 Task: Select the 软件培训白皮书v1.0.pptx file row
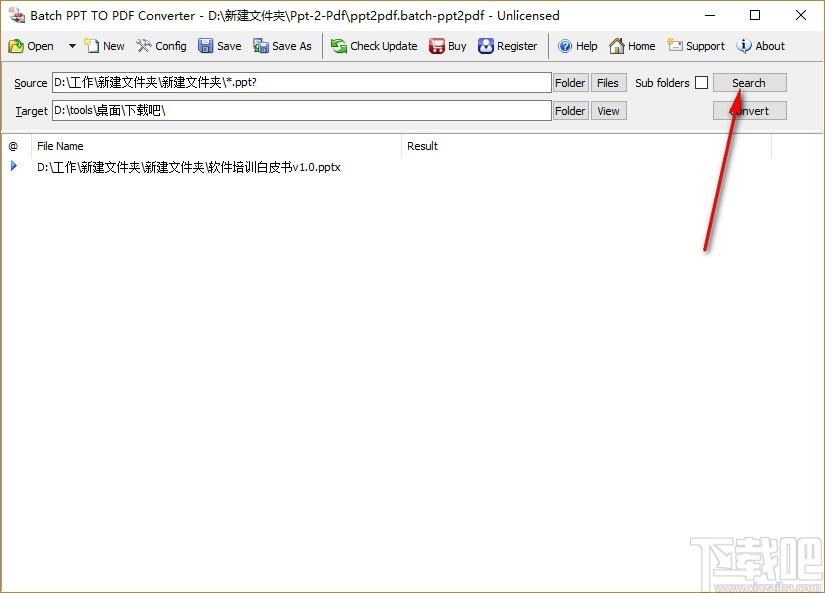pyautogui.click(x=188, y=167)
